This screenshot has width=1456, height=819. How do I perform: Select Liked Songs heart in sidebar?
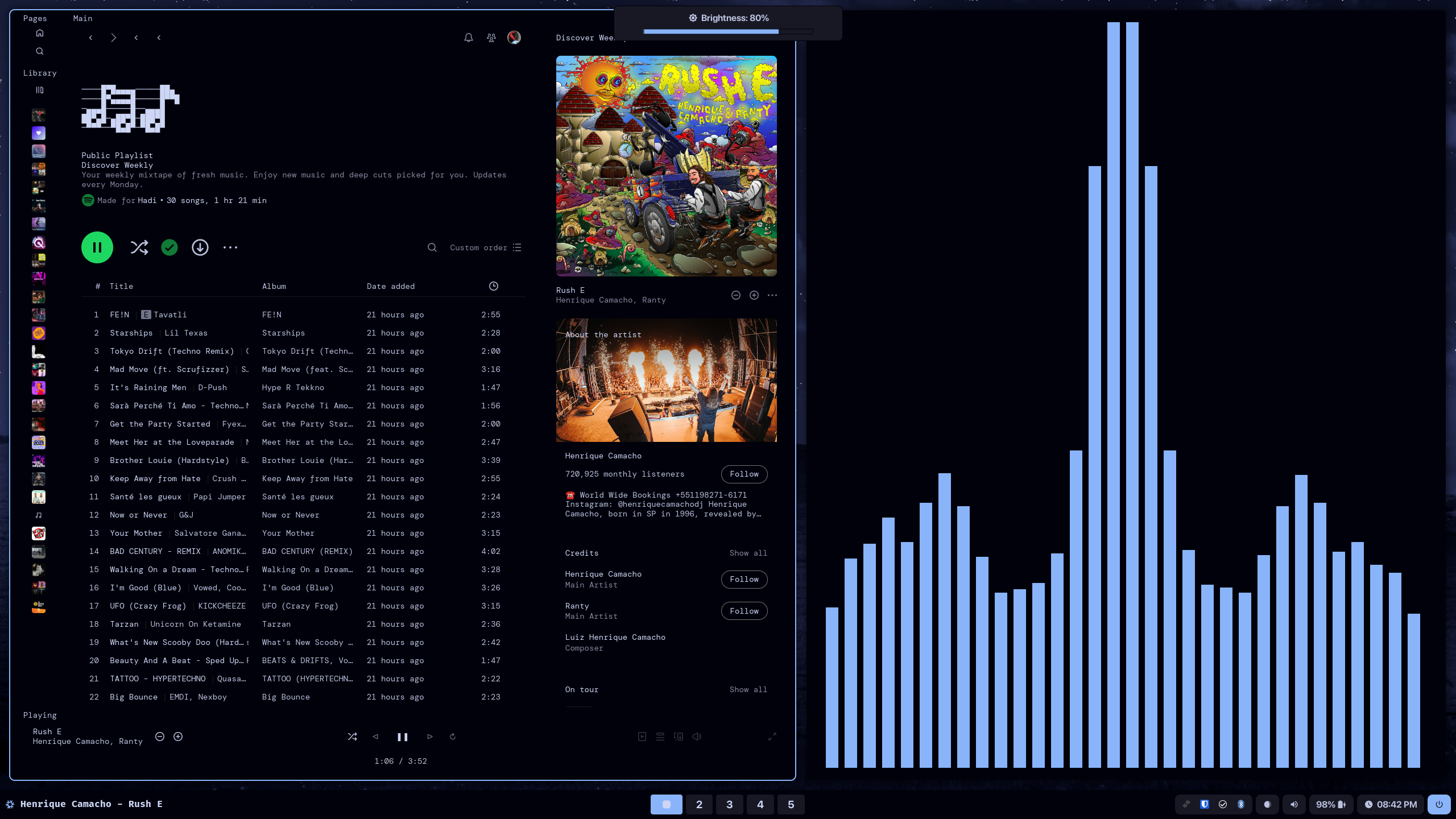coord(38,133)
